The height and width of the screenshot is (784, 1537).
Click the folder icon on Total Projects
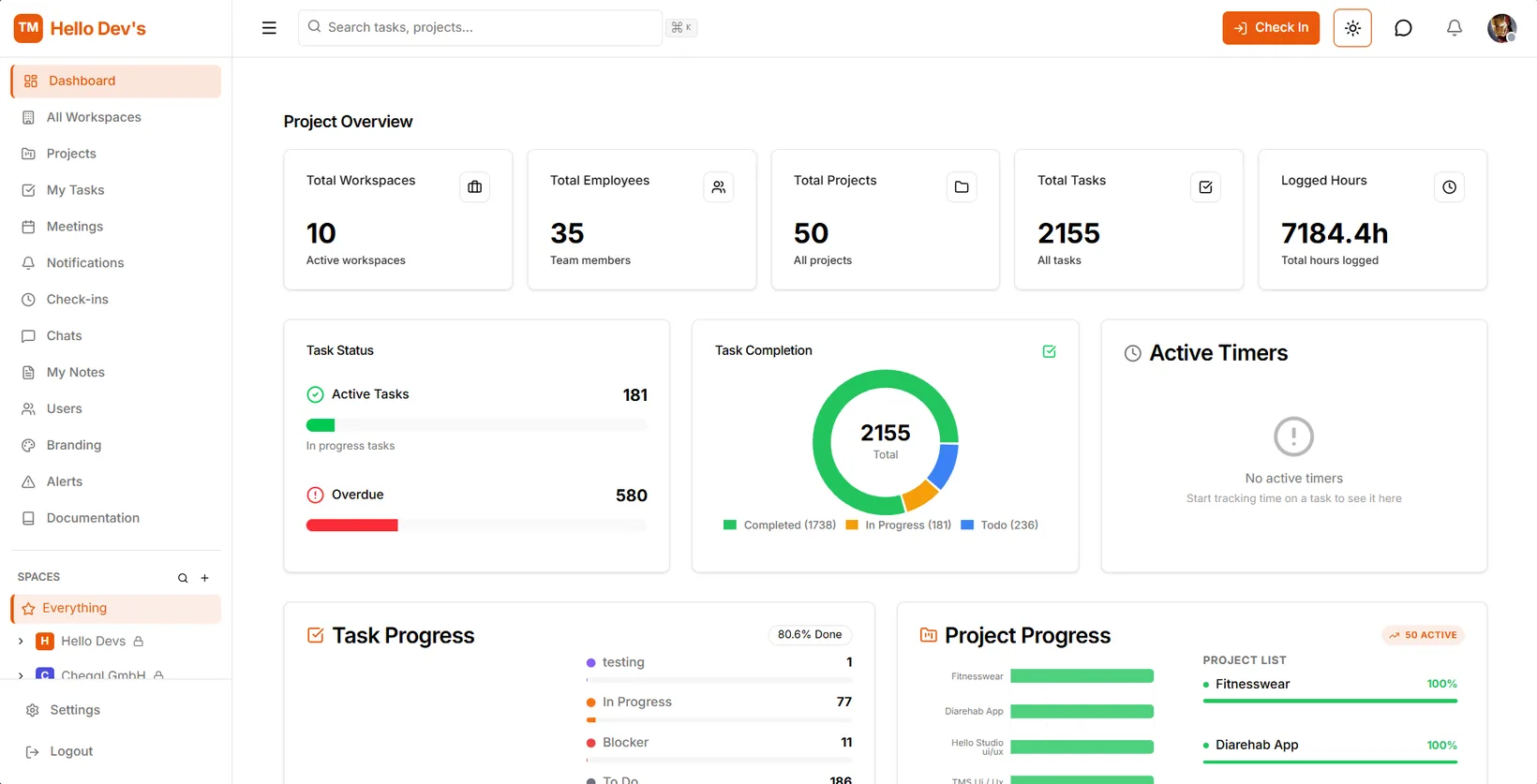(962, 187)
